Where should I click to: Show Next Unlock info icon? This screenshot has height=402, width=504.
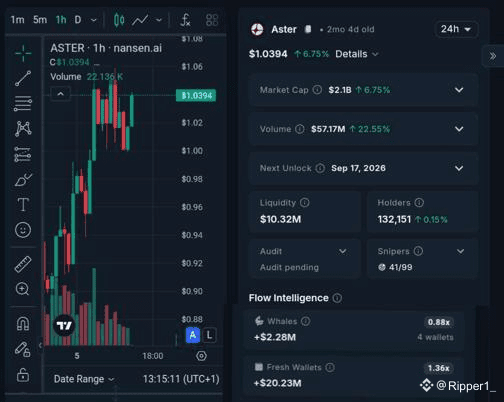click(x=320, y=168)
